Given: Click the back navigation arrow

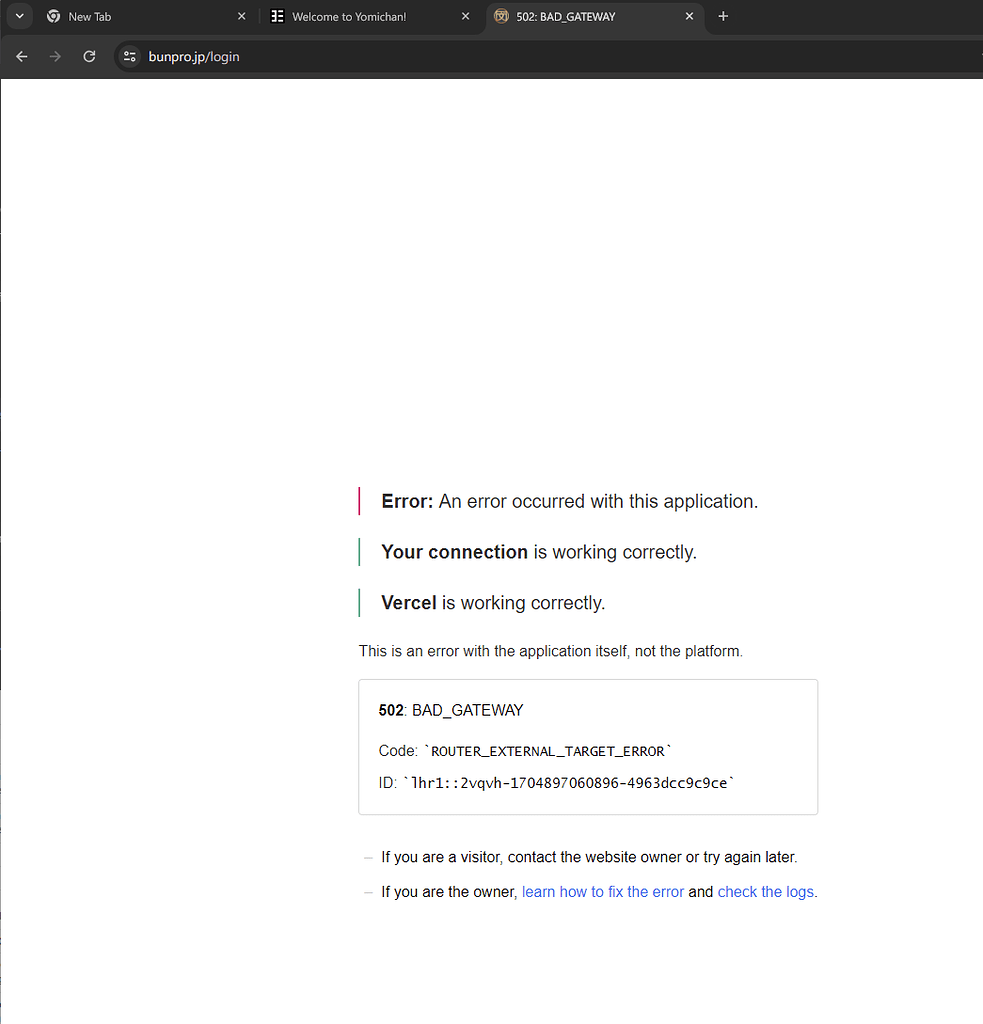Looking at the screenshot, I should click(x=21, y=57).
